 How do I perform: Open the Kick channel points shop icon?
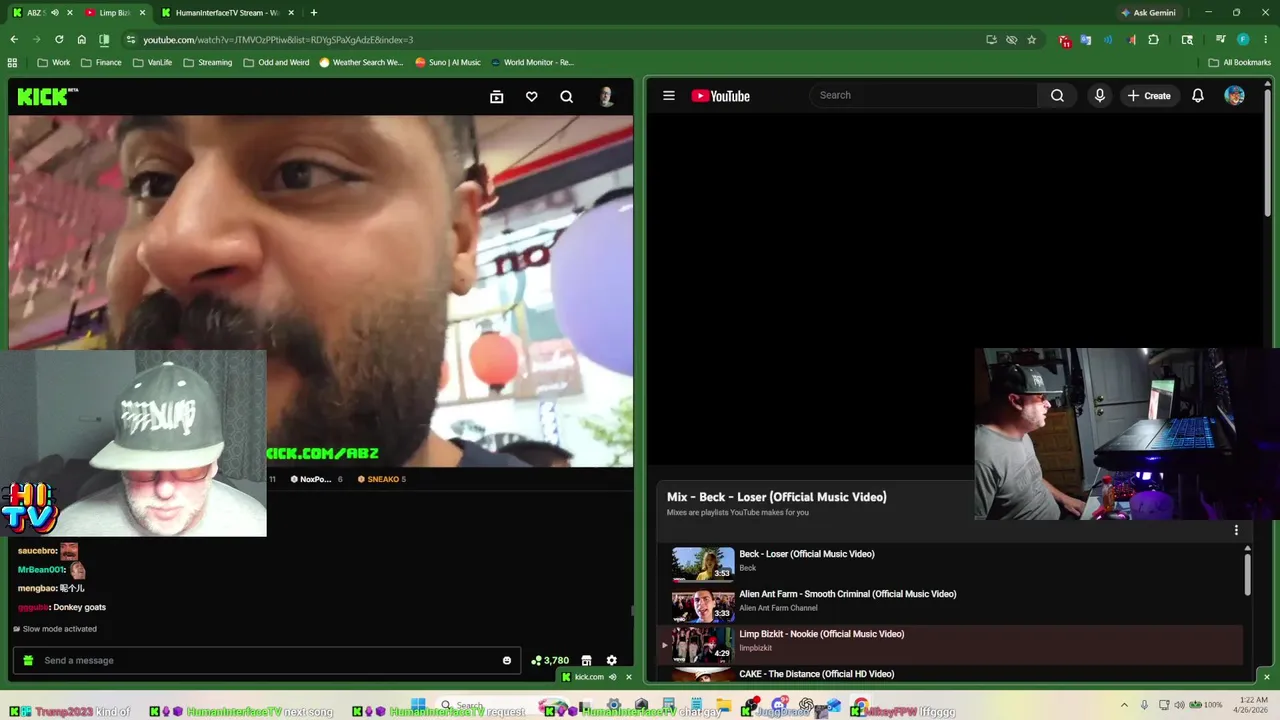[586, 660]
